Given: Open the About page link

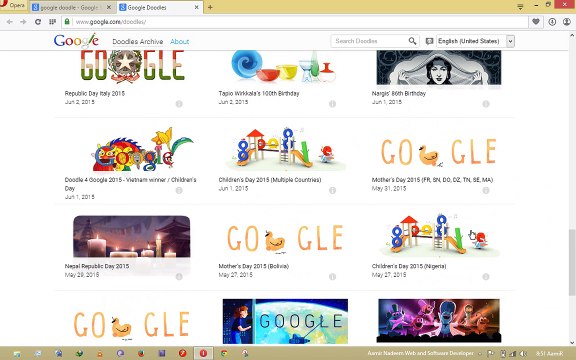Looking at the screenshot, I should click(180, 42).
